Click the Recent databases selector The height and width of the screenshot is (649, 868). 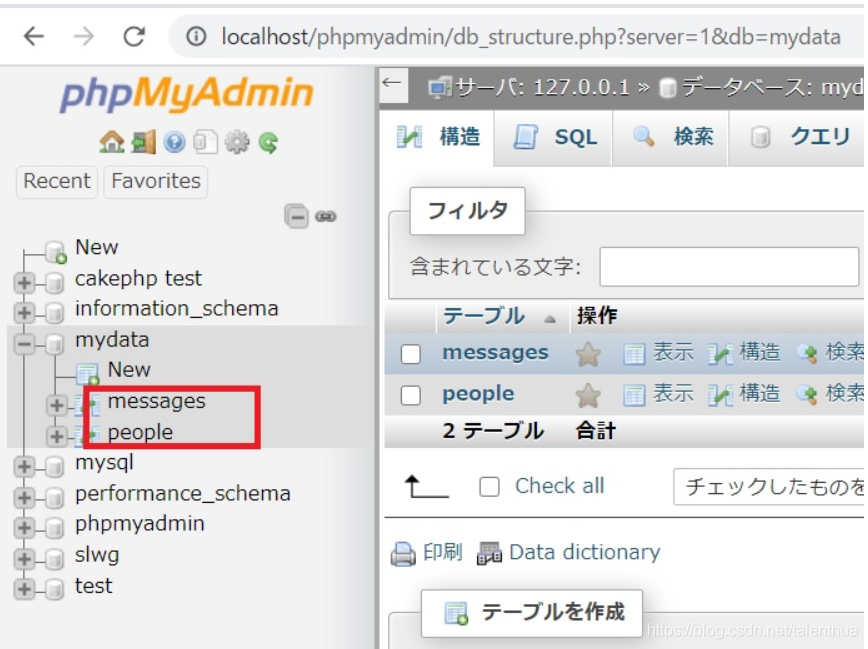[55, 181]
